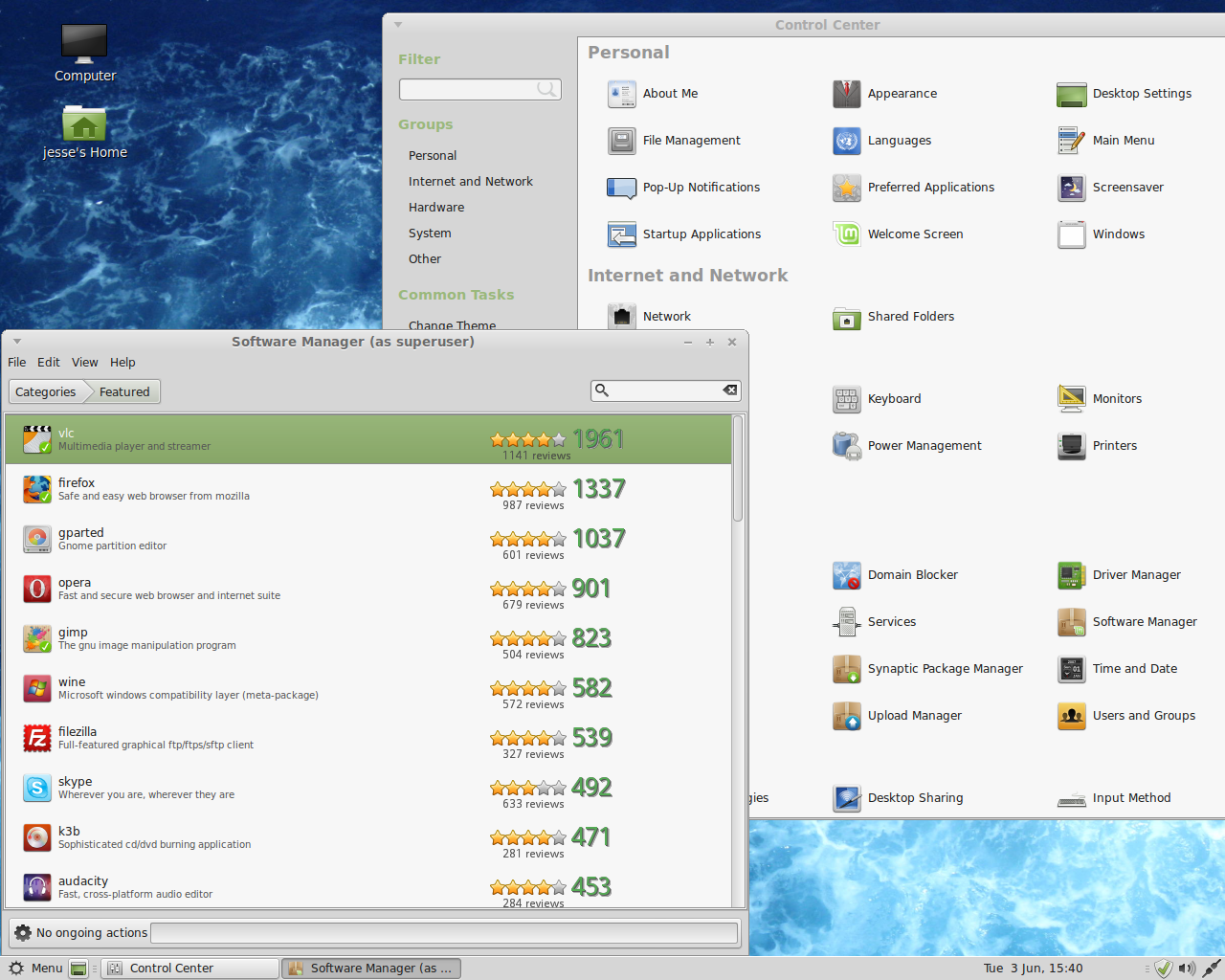Click the Preferred Applications star icon
This screenshot has width=1225, height=980.
click(x=847, y=188)
